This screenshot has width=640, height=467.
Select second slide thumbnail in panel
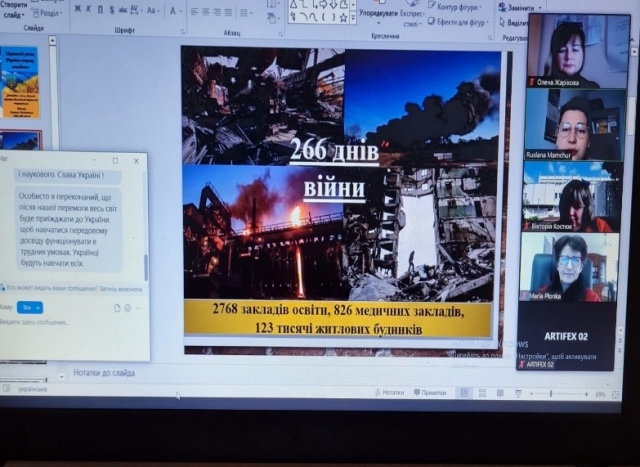tap(21, 140)
